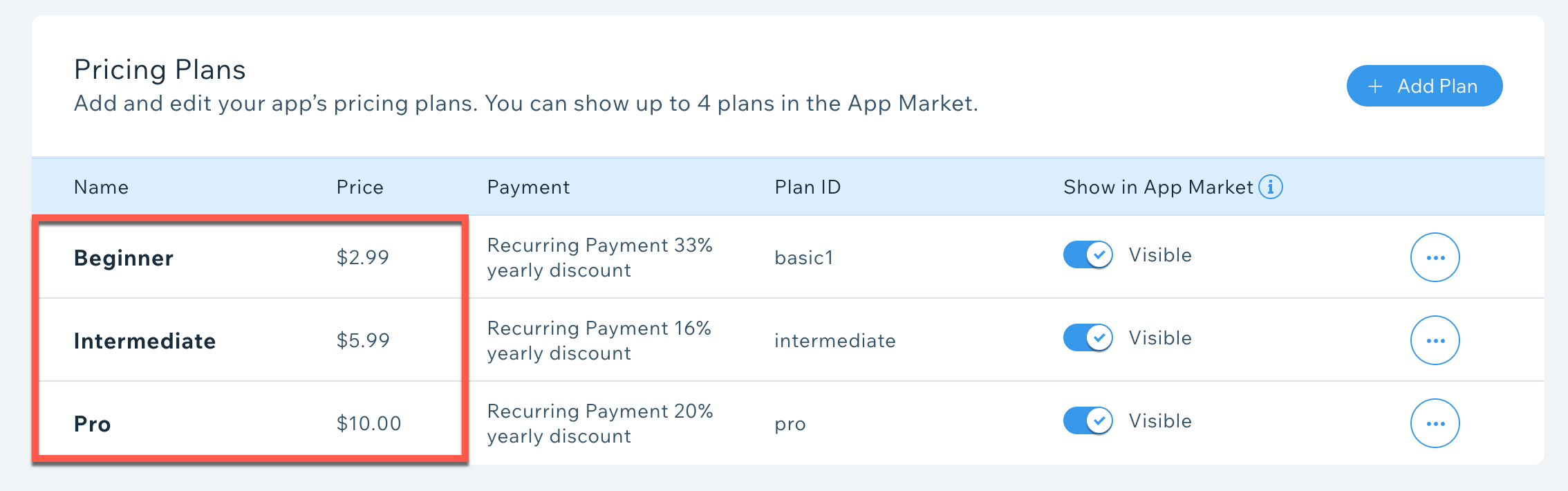Open more actions menu for Intermediate plan
The width and height of the screenshot is (1568, 491).
click(x=1435, y=340)
